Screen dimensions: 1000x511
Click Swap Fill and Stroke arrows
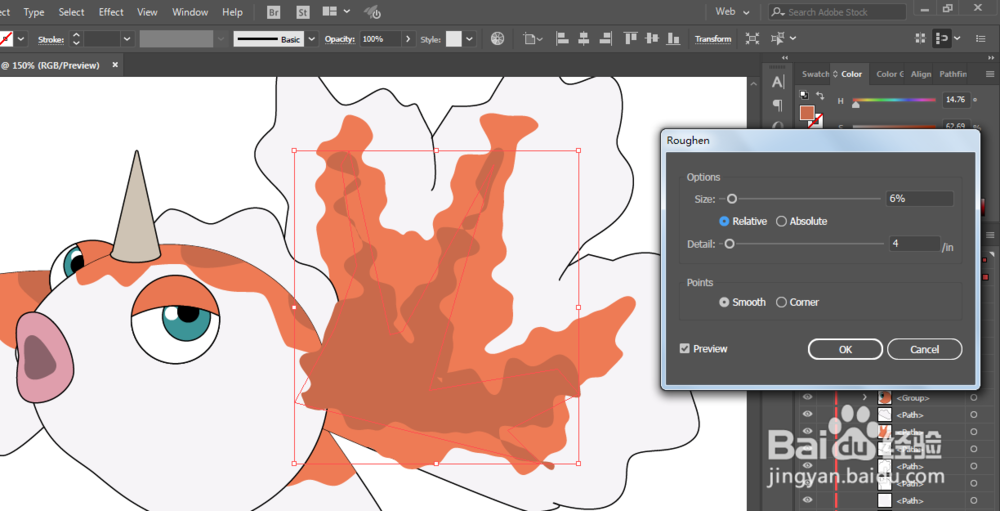point(820,95)
